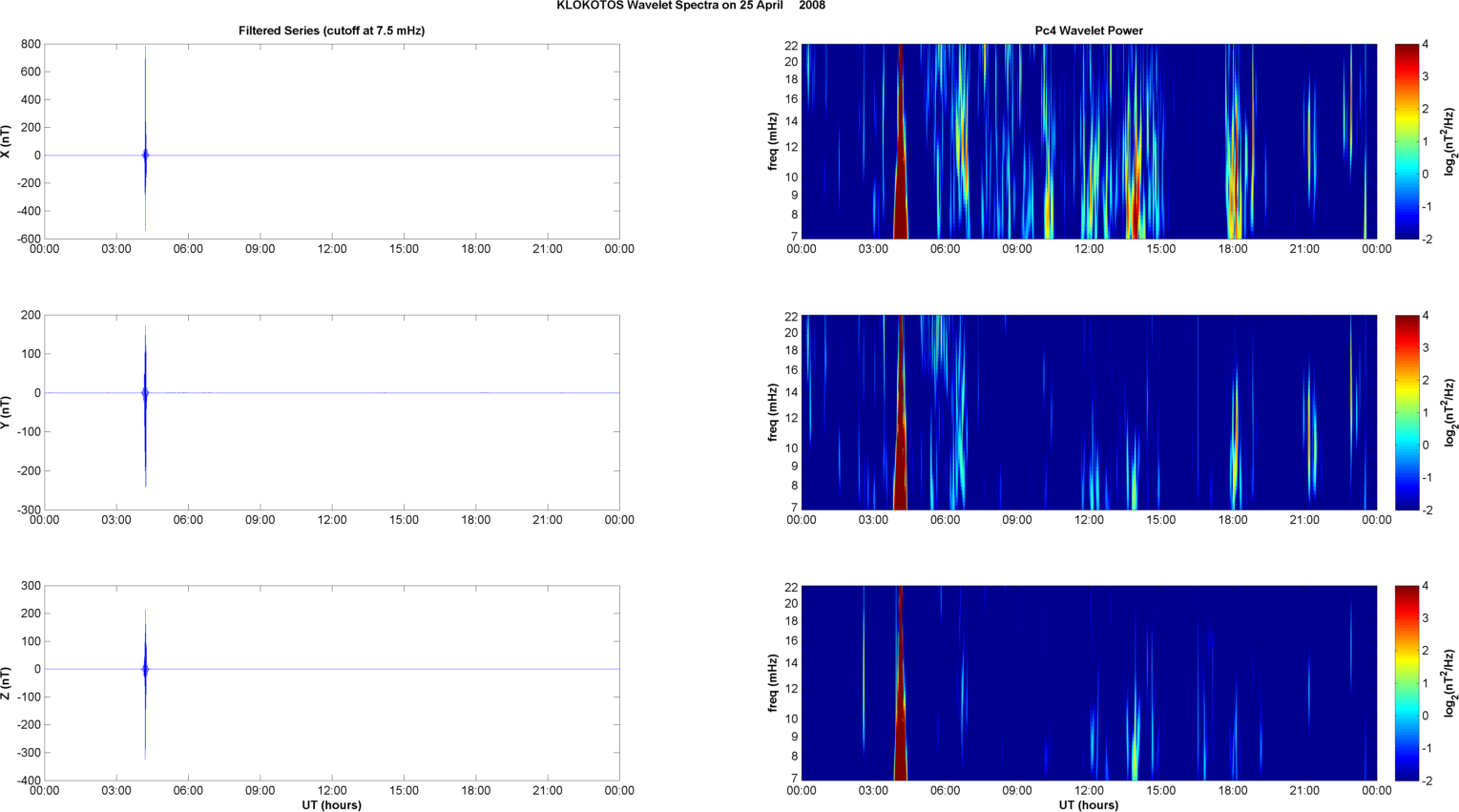Click the "Z (nT)" axis label
The height and width of the screenshot is (812, 1459).
[6, 683]
